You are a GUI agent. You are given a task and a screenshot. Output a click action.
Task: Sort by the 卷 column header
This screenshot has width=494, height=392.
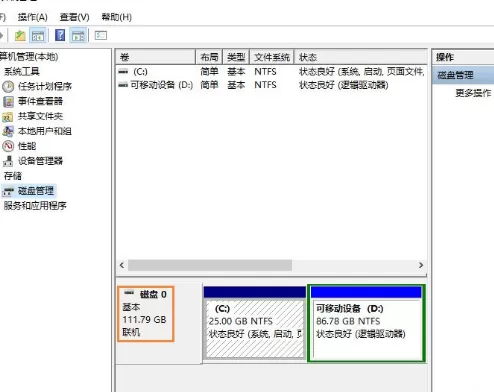pos(155,57)
